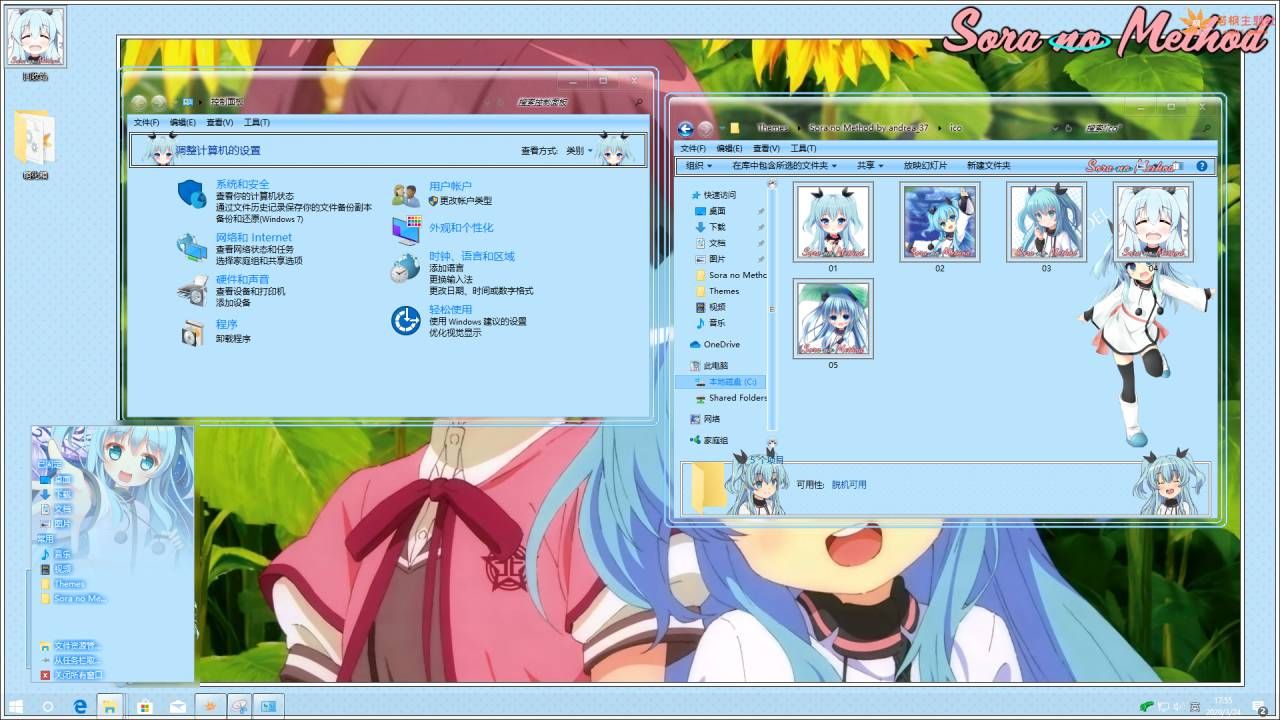Open the 系统和安全 link

243,184
